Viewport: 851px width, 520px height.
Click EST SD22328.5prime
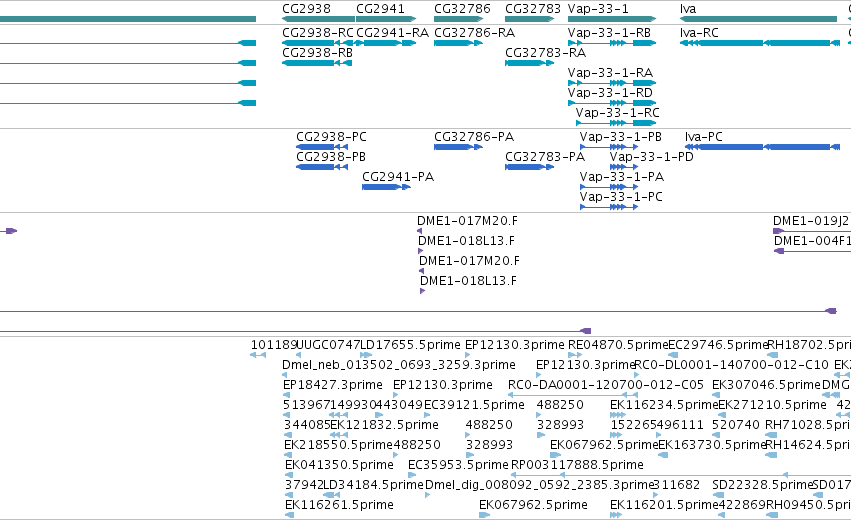762,485
